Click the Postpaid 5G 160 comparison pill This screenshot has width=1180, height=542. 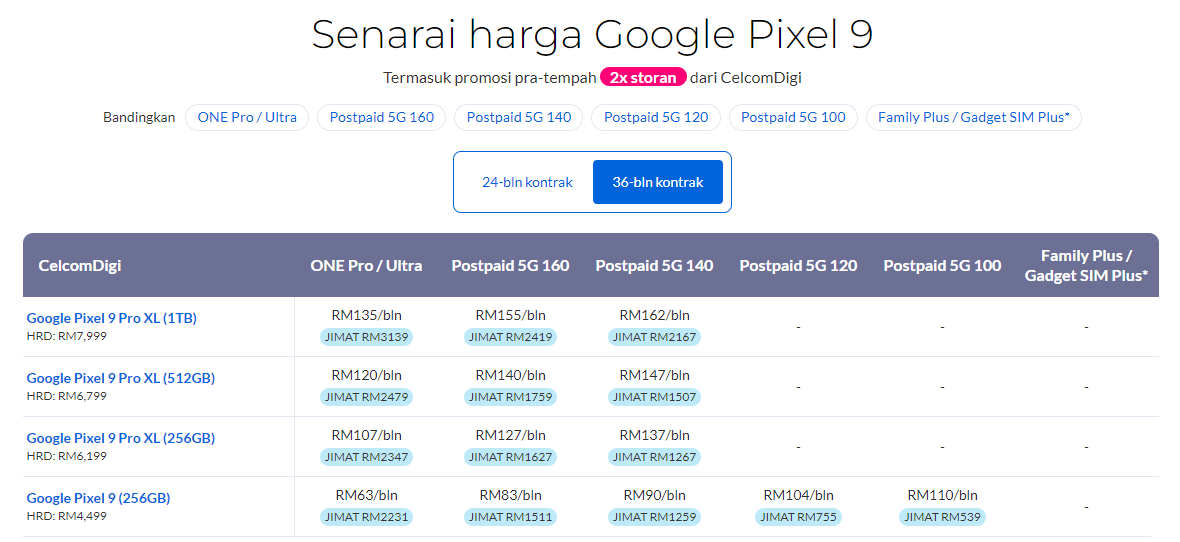(382, 117)
